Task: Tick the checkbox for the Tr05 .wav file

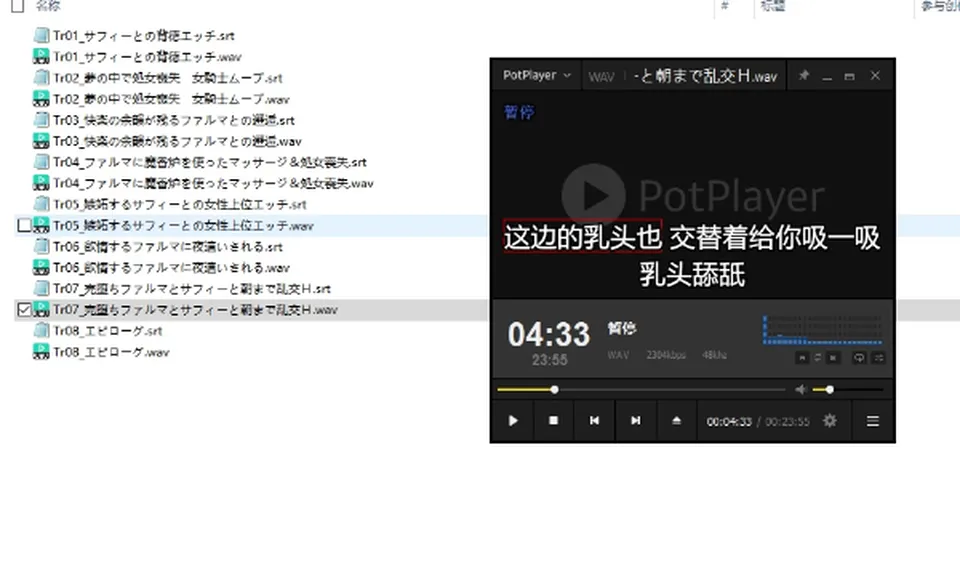Action: point(24,225)
